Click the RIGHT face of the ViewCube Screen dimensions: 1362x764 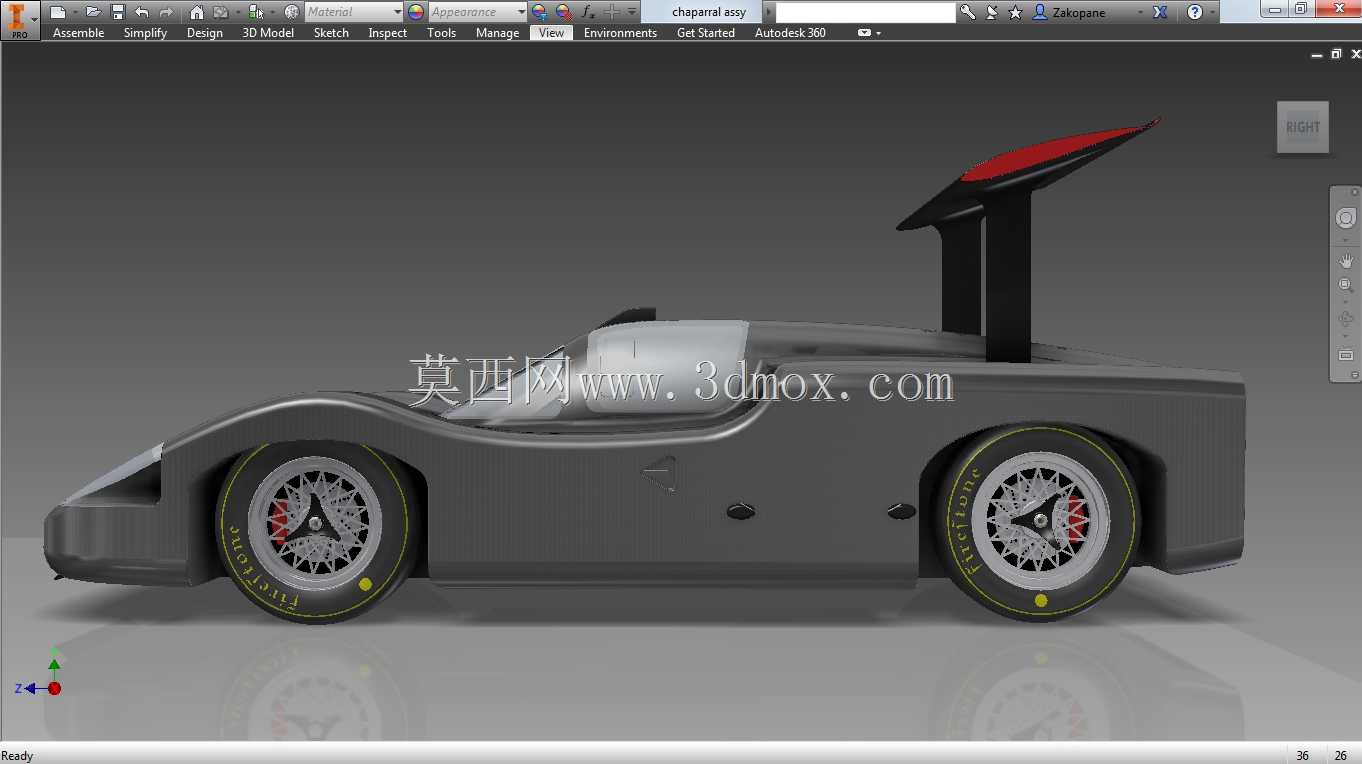pos(1303,127)
